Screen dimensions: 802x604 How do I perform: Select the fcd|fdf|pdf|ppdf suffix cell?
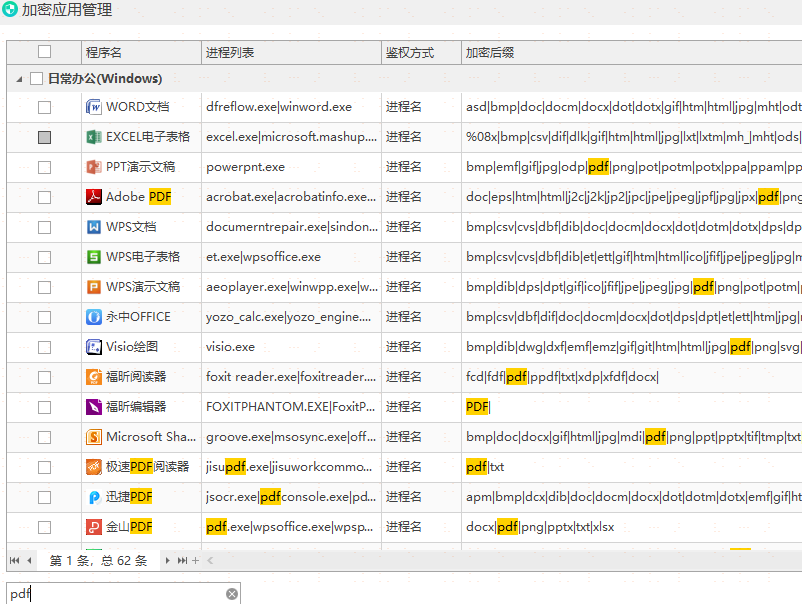coord(632,377)
